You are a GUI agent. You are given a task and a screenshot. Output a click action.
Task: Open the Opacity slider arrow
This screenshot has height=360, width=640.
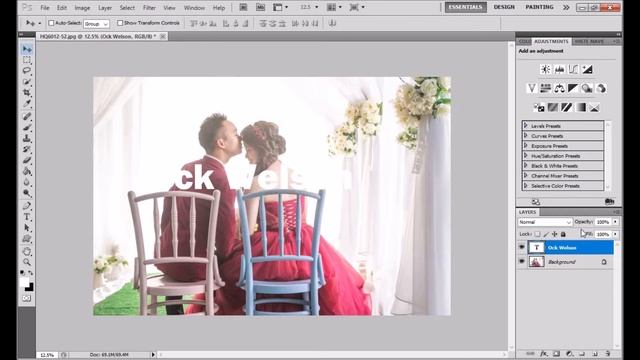pyautogui.click(x=615, y=222)
